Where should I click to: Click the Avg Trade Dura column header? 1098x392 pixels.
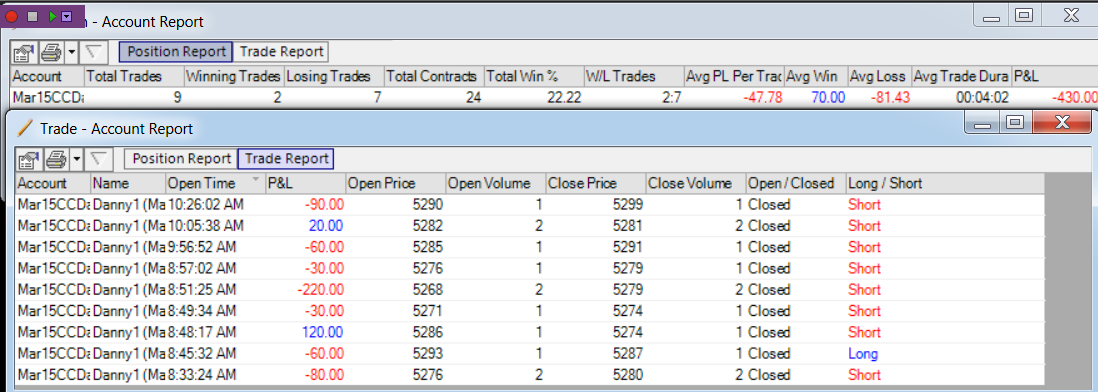coord(961,76)
